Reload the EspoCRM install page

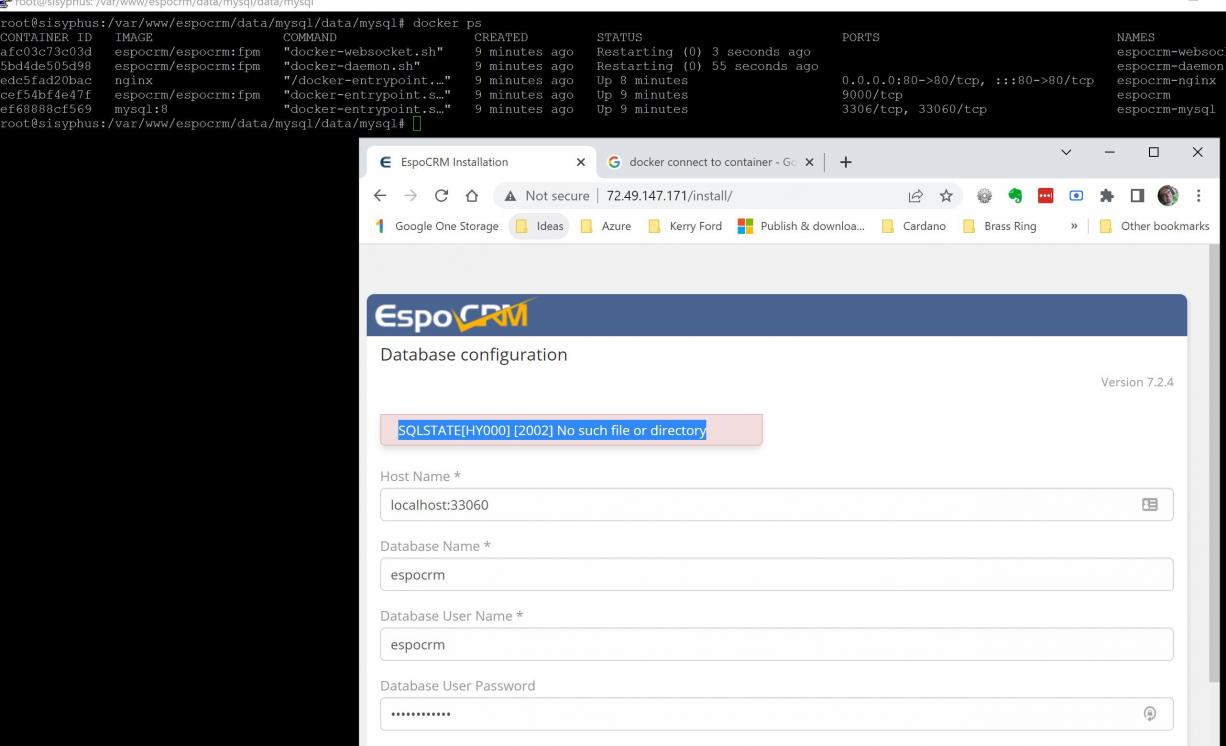pyautogui.click(x=441, y=196)
